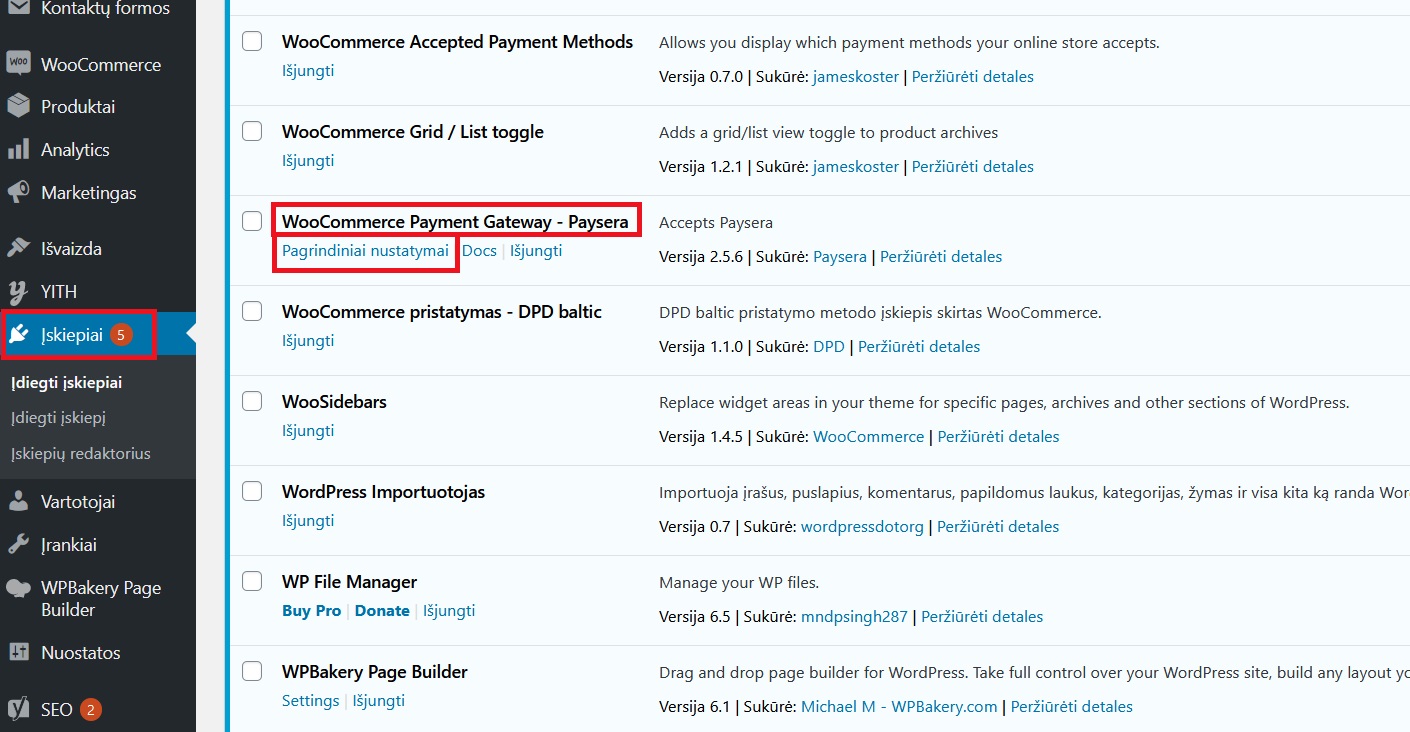The image size is (1410, 732).
Task: Tick the WP File Manager checkbox
Action: [x=252, y=581]
